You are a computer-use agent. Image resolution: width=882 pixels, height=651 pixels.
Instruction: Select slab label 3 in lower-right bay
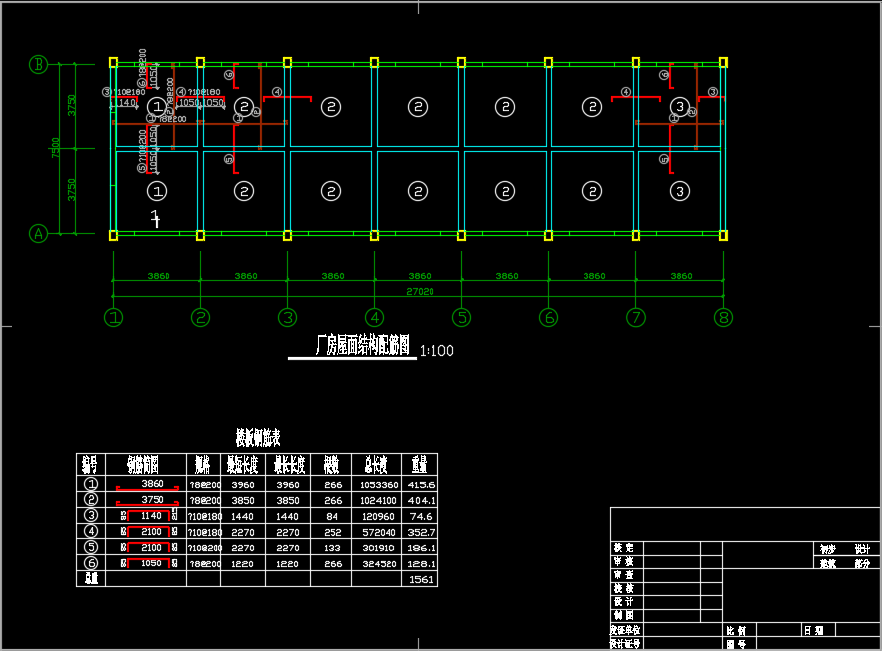pos(679,190)
